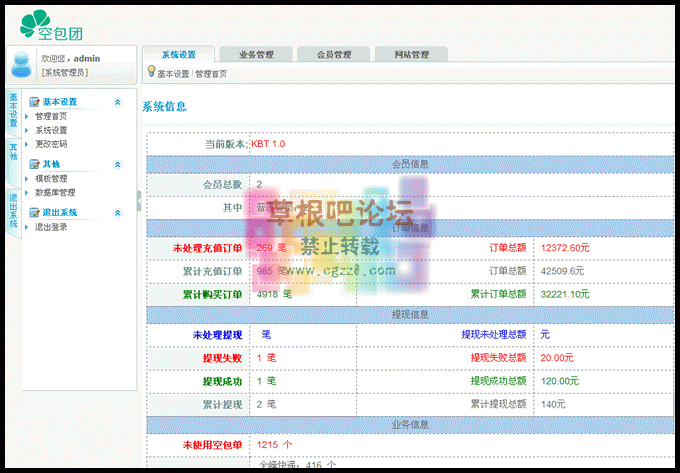Screen dimensions: 680x473
Task: Click the edit icon next to 退出系统 heading
Action: (34, 212)
